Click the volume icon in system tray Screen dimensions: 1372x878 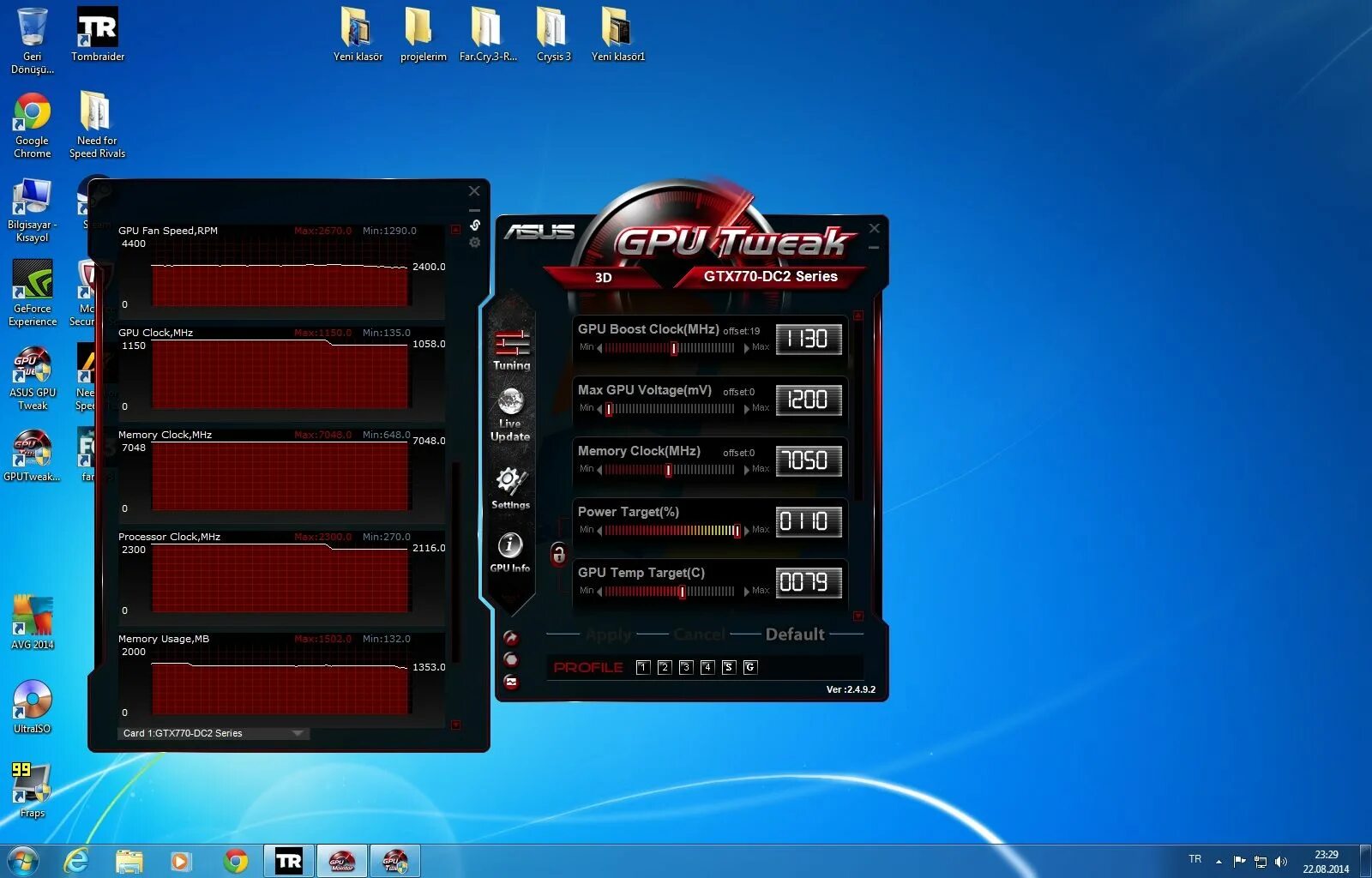point(1280,861)
